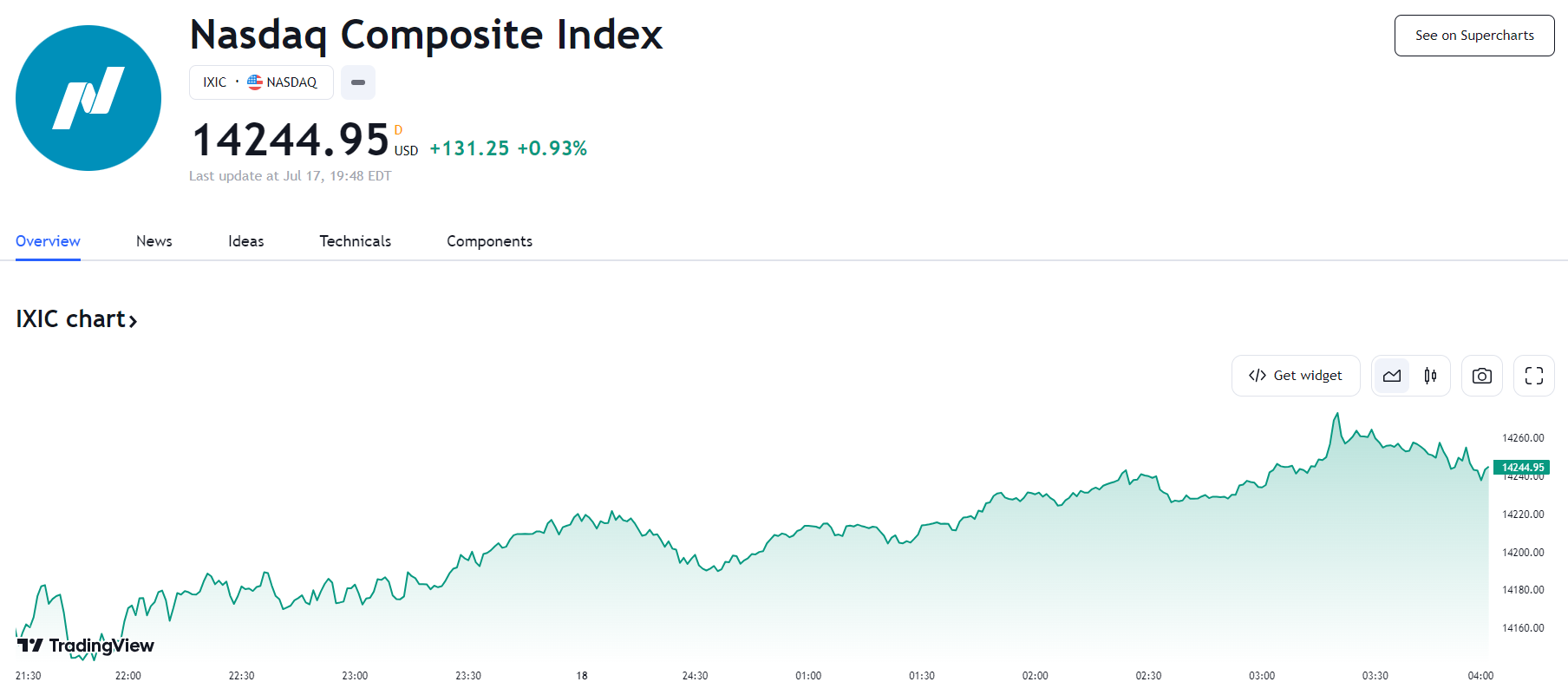Open See on Supercharts

(x=1474, y=36)
